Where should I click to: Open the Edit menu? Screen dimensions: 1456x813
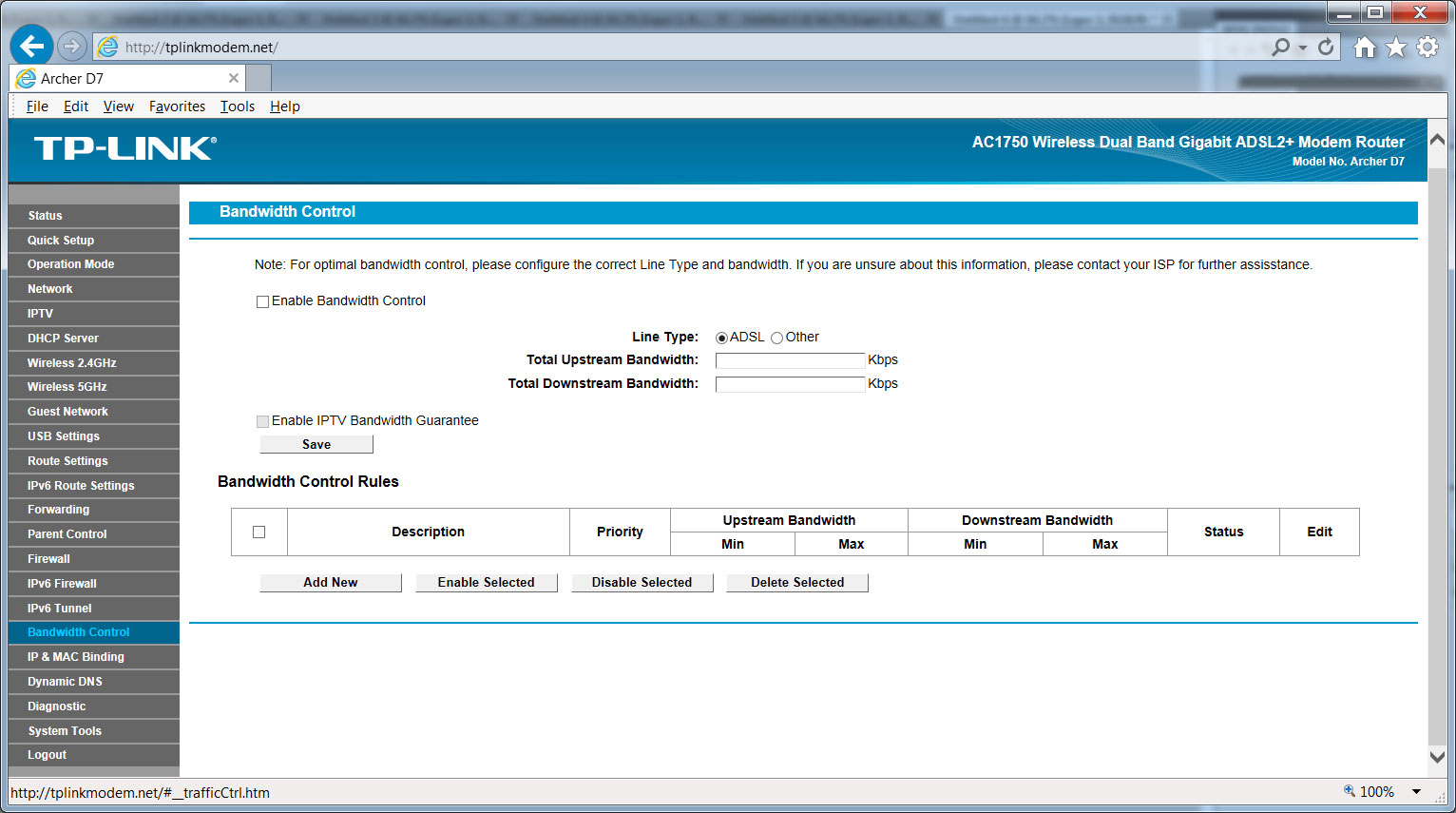pyautogui.click(x=76, y=106)
